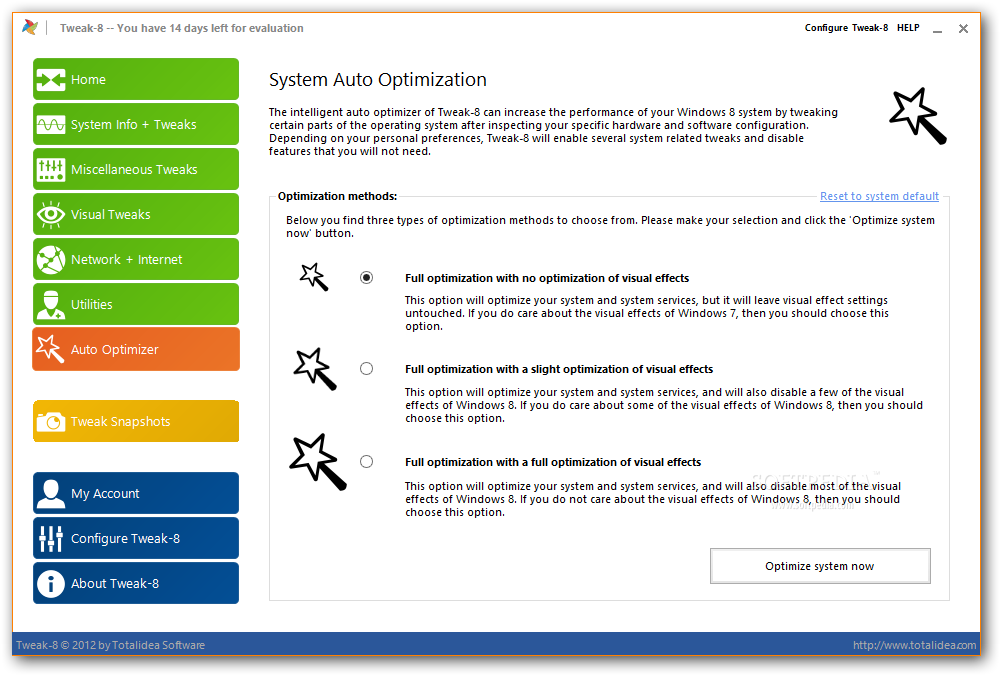Click the Utilities technician icon
1001x676 pixels.
coord(50,304)
